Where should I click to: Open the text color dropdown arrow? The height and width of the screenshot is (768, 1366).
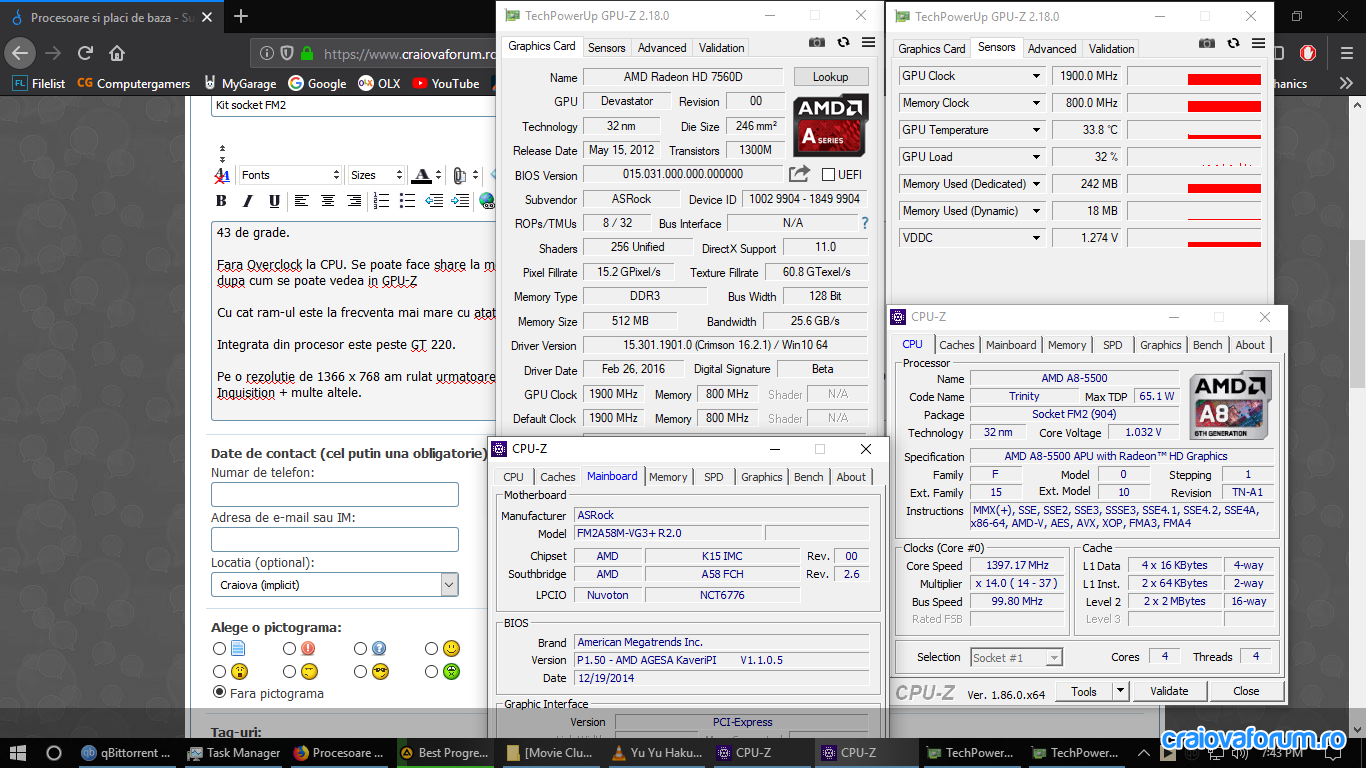439,175
